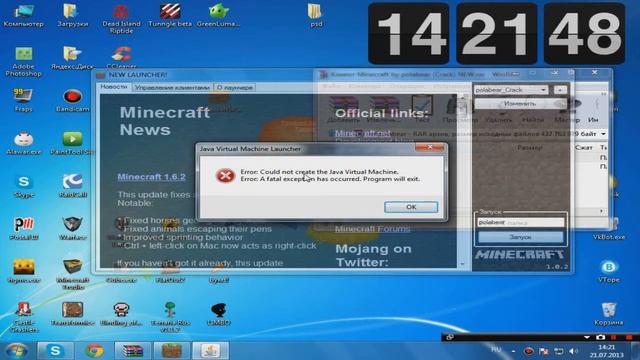The image size is (640, 360).
Task: Launch Skype from the desktop icon
Action: pos(24,186)
